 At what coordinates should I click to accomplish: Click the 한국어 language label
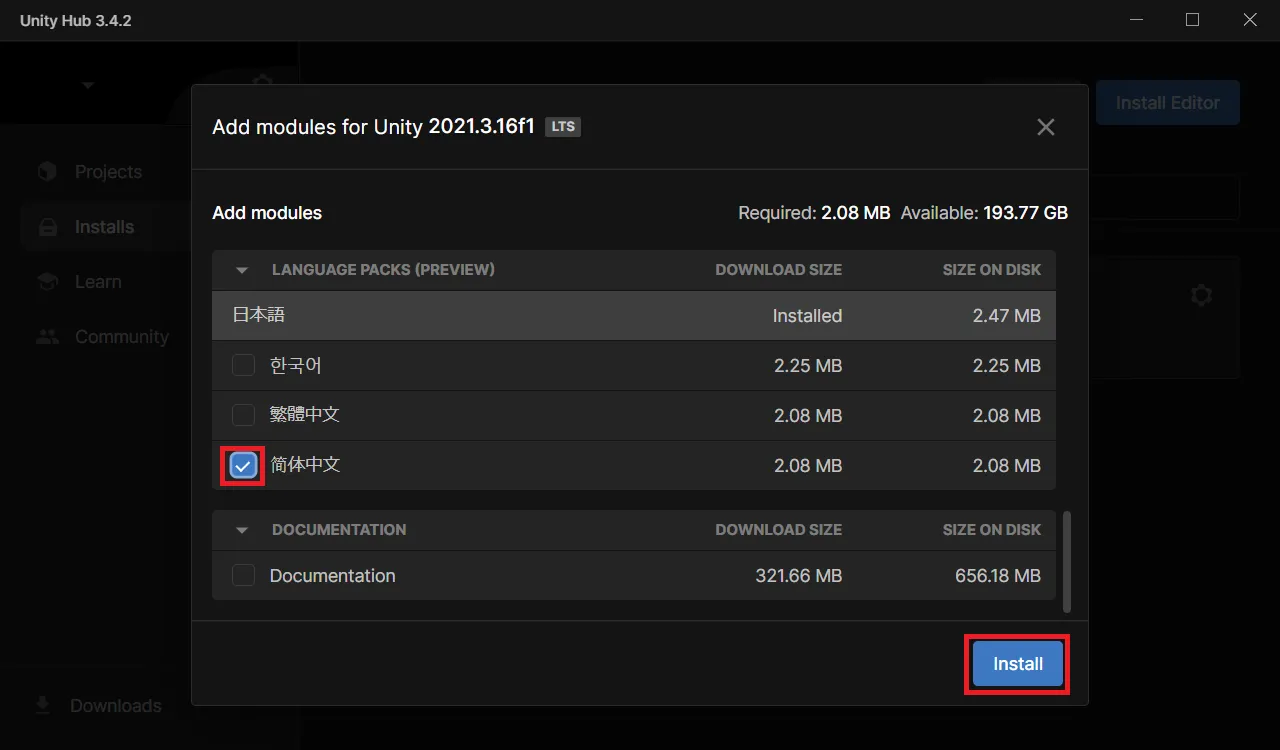(x=296, y=366)
